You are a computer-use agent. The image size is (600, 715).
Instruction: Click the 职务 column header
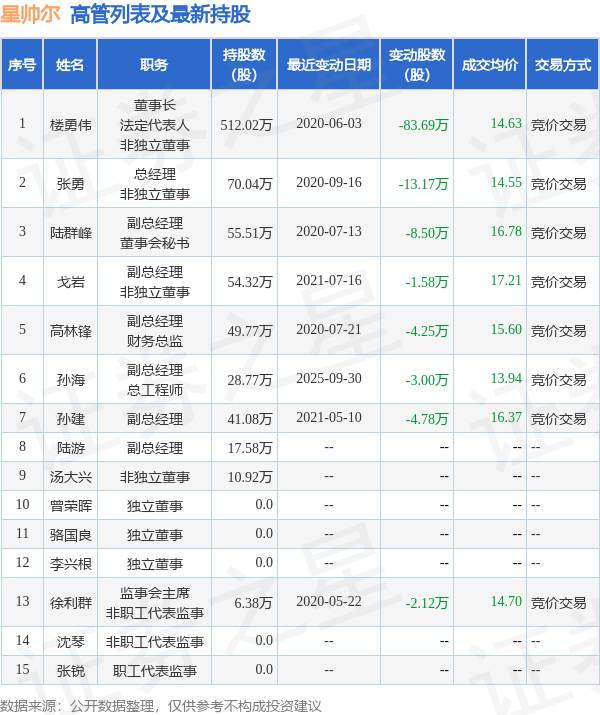(154, 64)
